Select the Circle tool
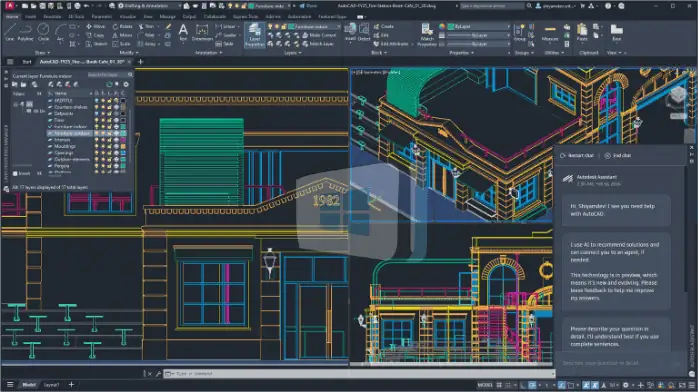The width and height of the screenshot is (698, 392). point(43,32)
